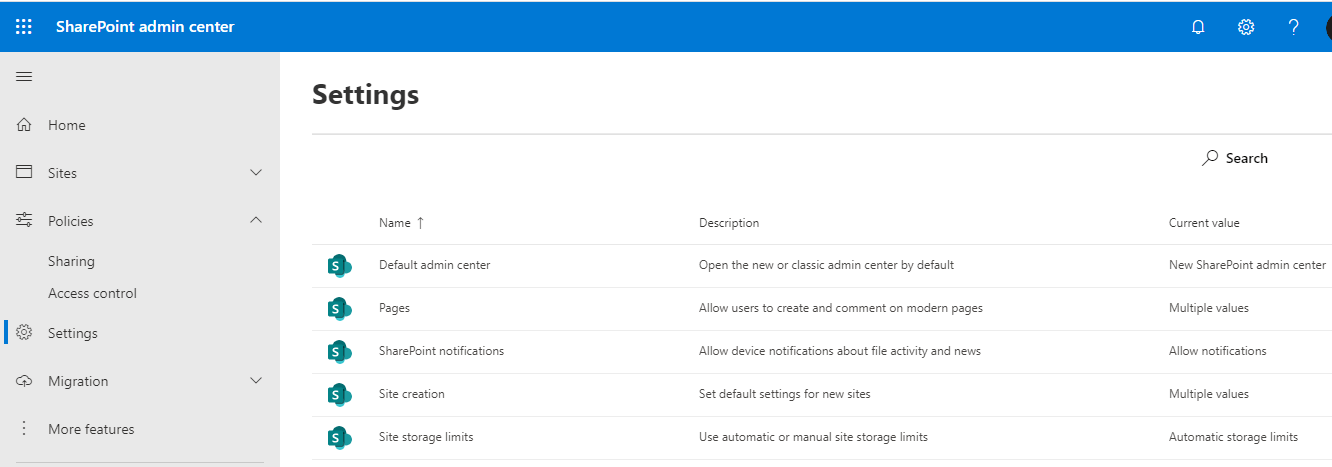Sort by the Name column header
The width and height of the screenshot is (1332, 467).
coord(394,223)
